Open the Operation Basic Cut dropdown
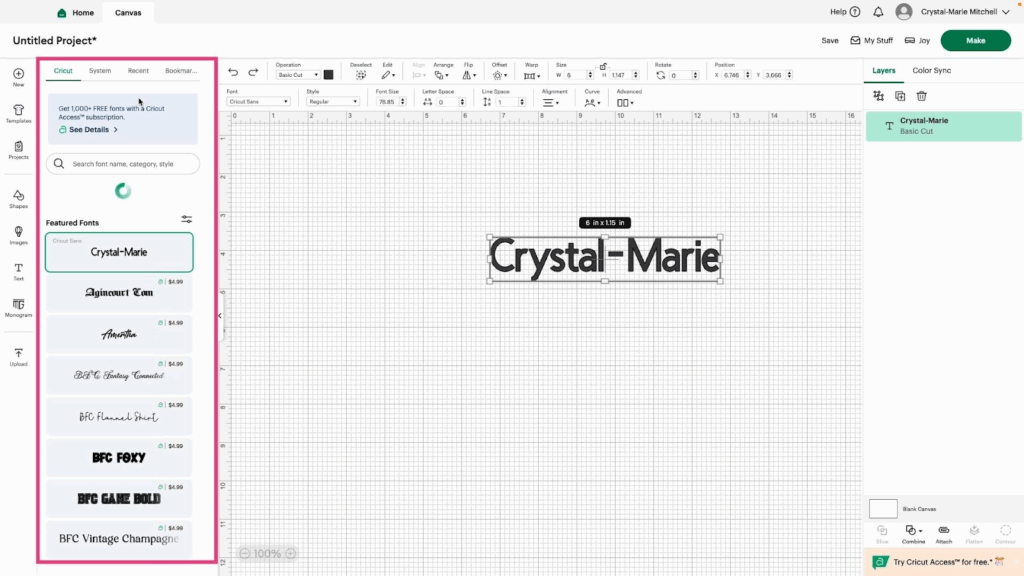Viewport: 1024px width, 576px height. (x=297, y=75)
